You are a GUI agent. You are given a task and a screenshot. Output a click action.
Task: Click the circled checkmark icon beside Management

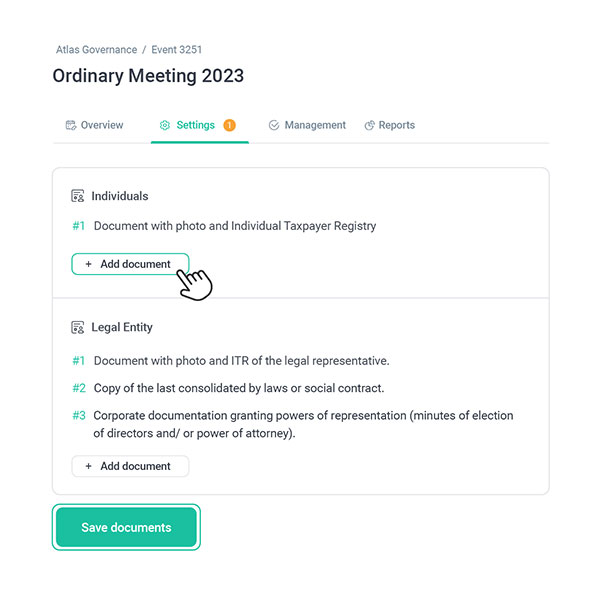point(274,126)
